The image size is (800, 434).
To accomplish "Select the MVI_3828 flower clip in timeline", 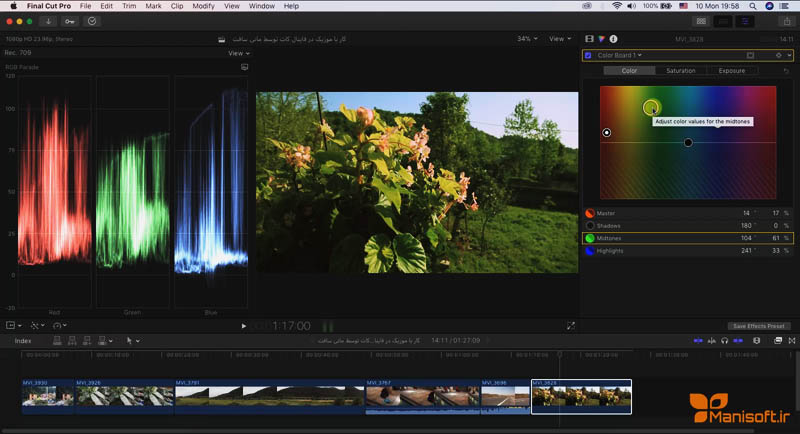I will [582, 396].
